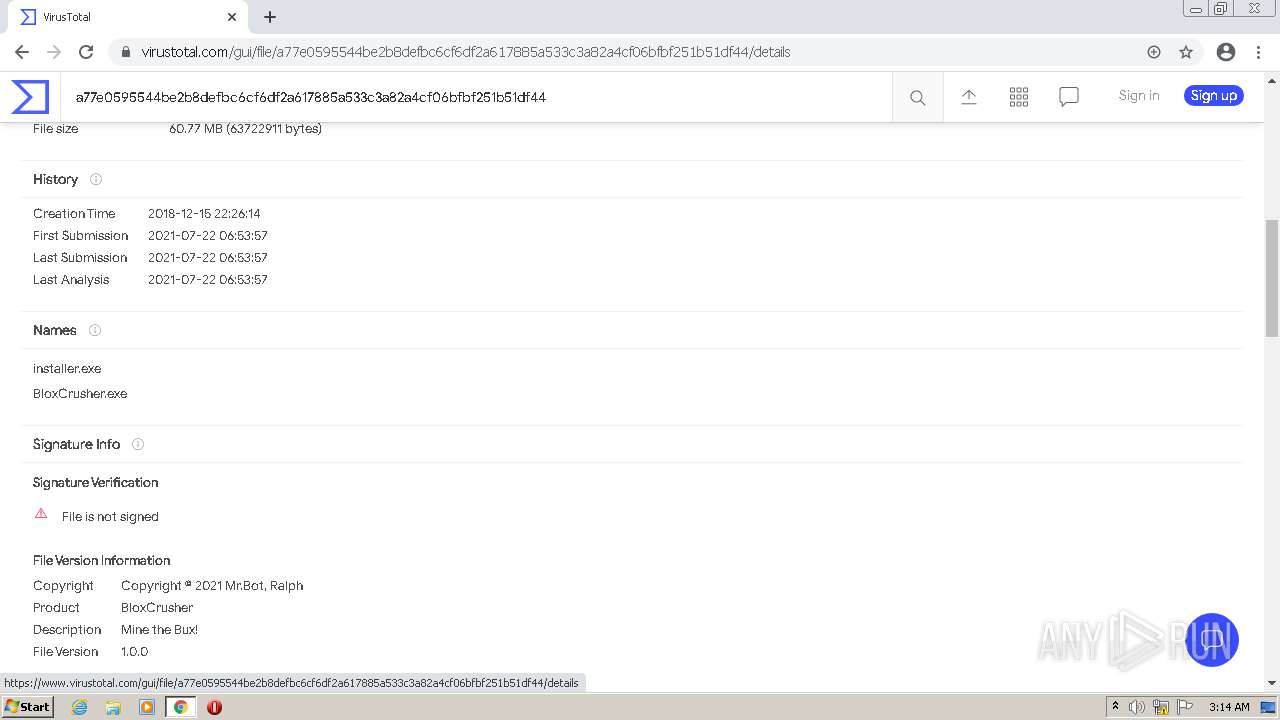Click the browser forward arrow
Image resolution: width=1280 pixels, height=720 pixels.
tap(54, 52)
